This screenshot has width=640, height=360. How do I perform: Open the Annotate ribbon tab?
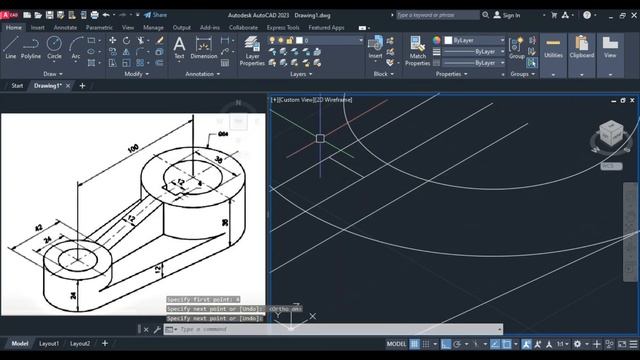pos(65,27)
